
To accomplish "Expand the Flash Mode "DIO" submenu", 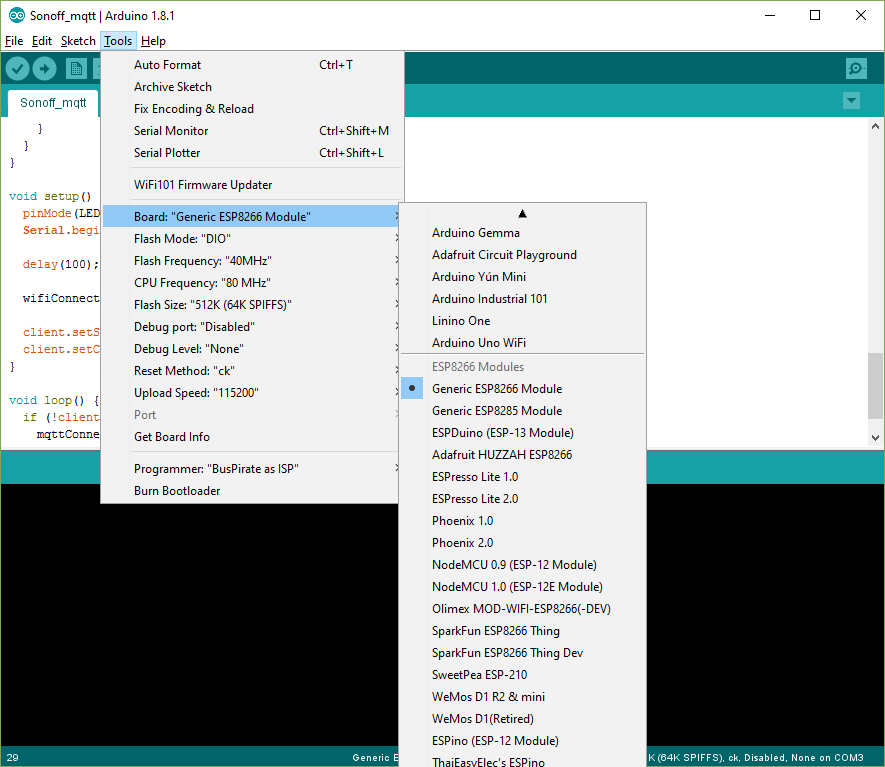I will point(252,239).
